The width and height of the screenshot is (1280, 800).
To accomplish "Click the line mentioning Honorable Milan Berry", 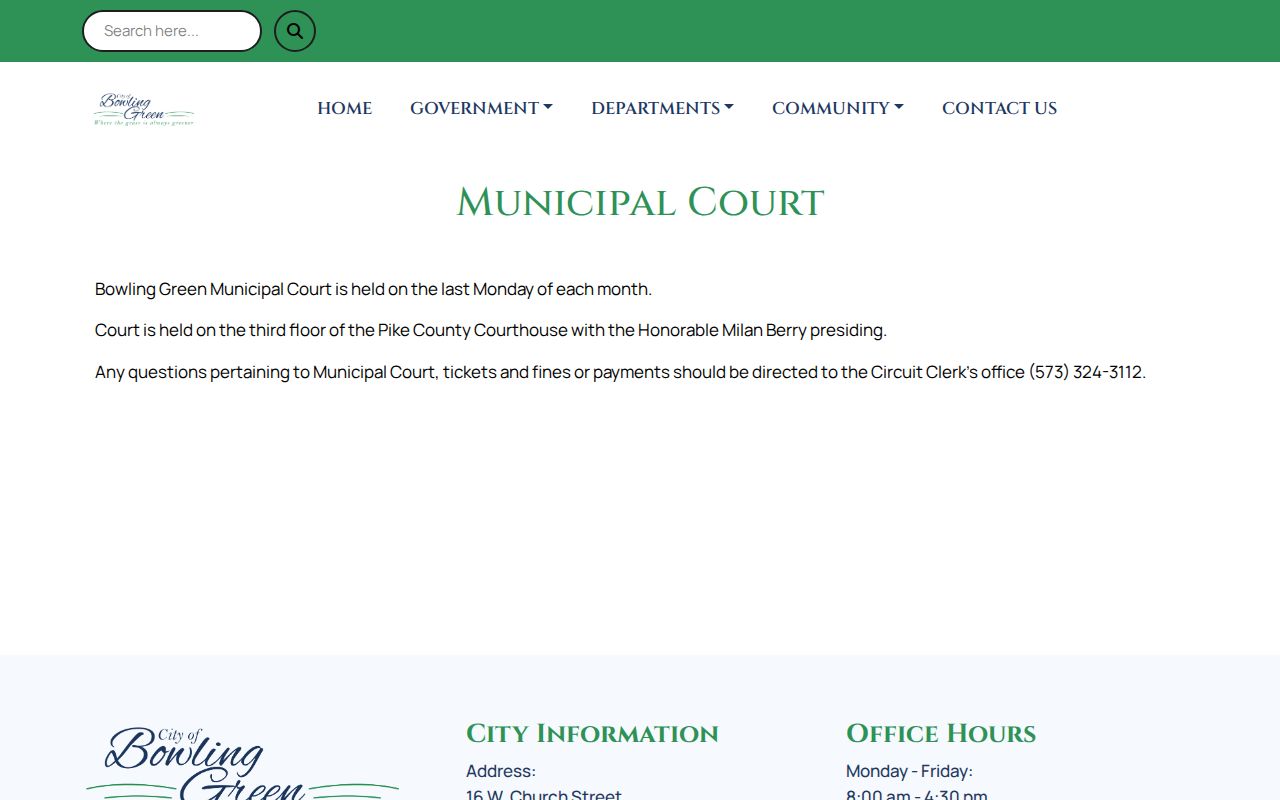I will [x=491, y=330].
